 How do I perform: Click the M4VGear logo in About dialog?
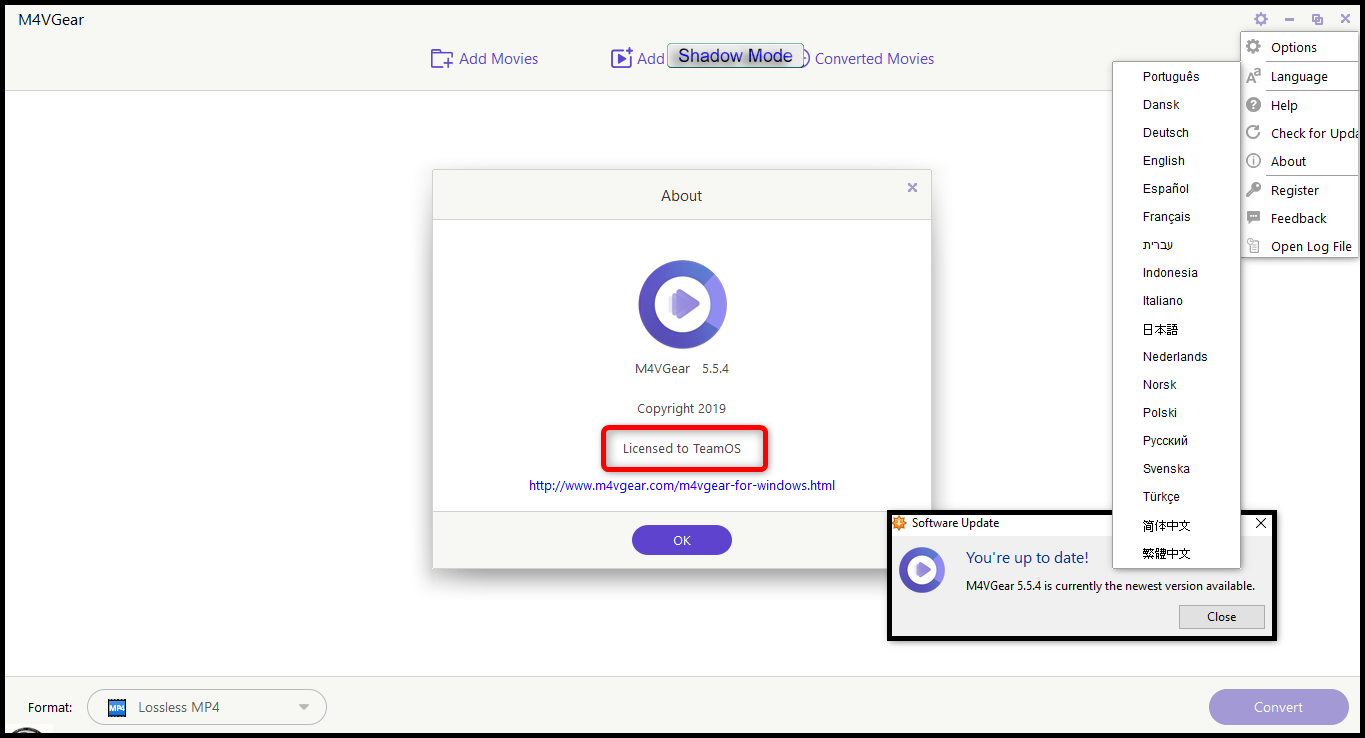pyautogui.click(x=682, y=304)
